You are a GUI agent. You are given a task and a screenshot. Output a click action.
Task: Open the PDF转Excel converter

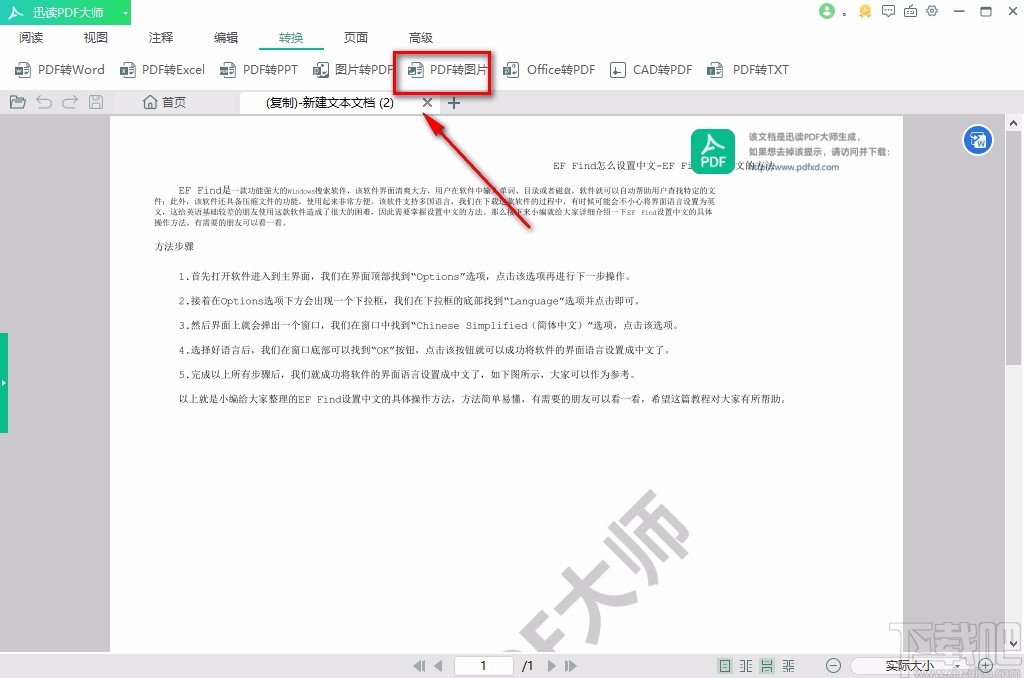coord(162,69)
